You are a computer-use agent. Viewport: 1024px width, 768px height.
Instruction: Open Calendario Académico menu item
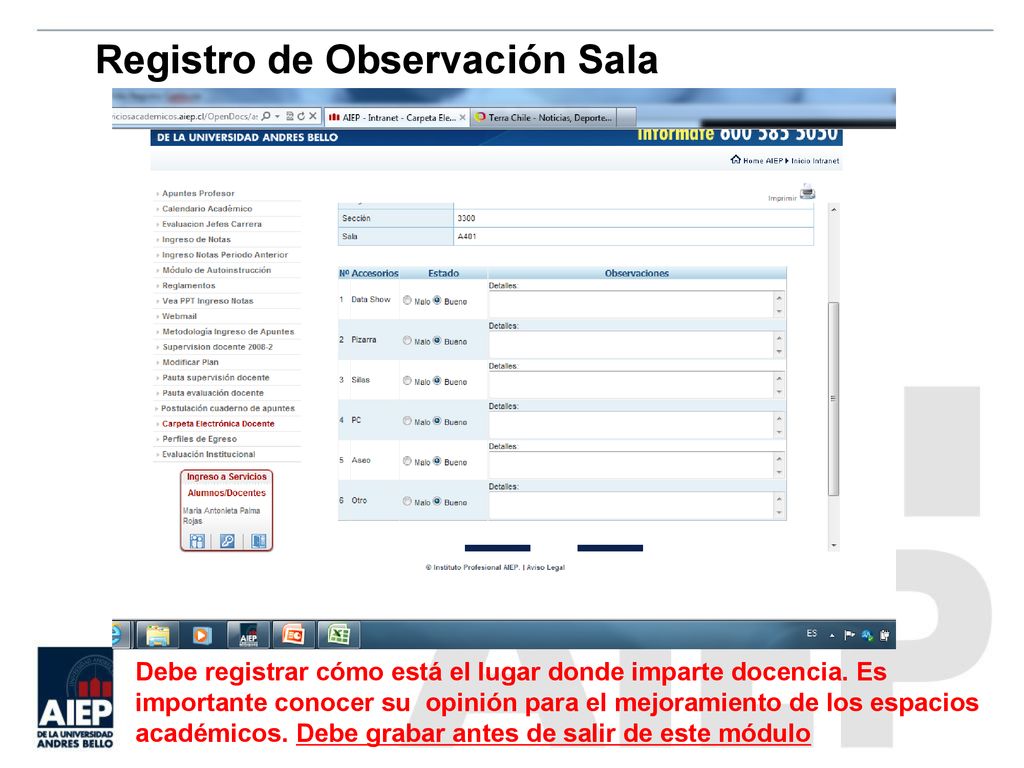pos(207,208)
